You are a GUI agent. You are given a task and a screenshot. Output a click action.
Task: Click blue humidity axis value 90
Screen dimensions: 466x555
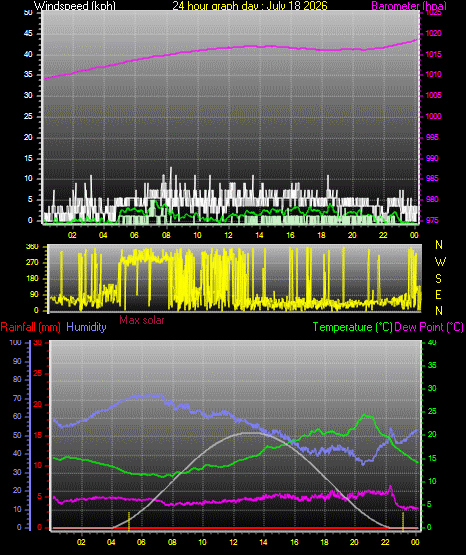pos(17,361)
